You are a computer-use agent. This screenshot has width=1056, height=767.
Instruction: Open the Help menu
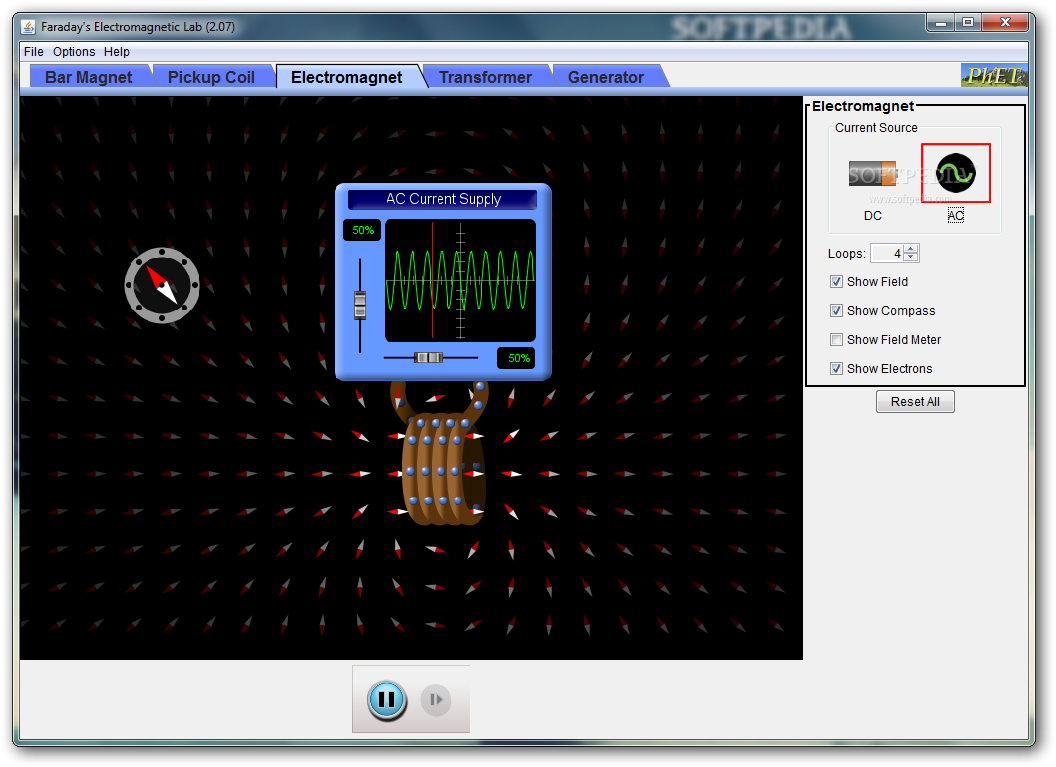tap(117, 52)
